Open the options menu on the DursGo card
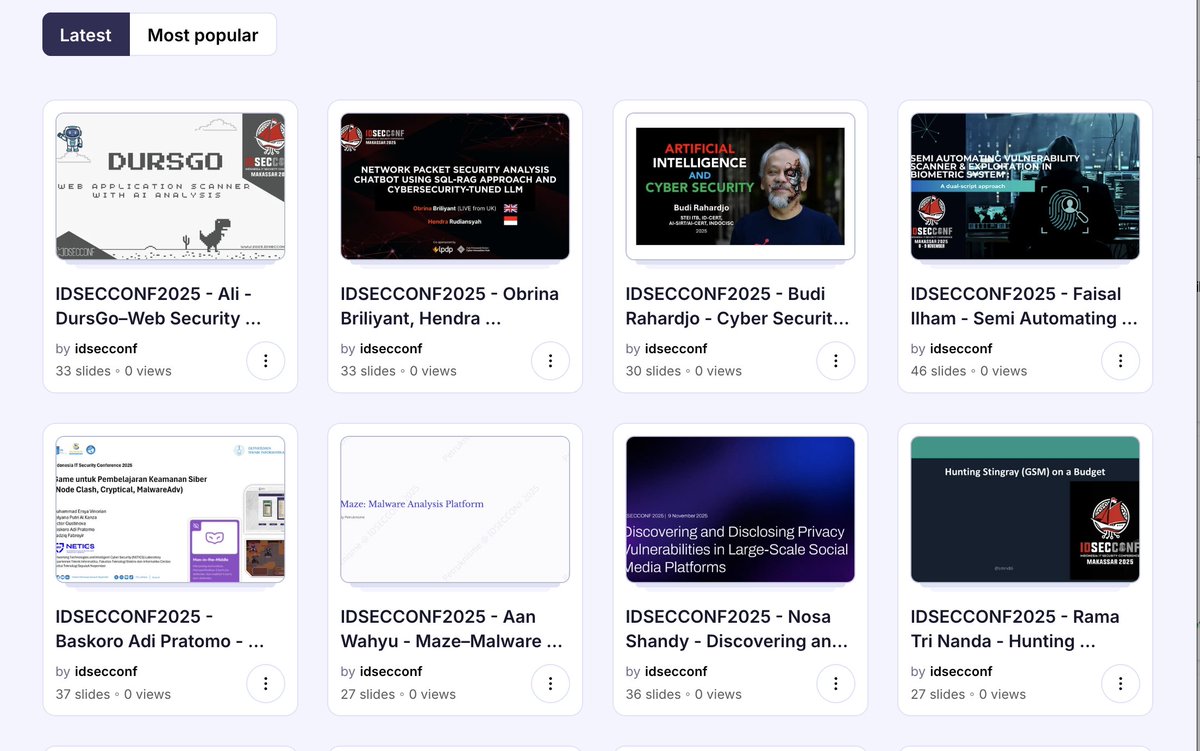1200x751 pixels. (x=265, y=360)
